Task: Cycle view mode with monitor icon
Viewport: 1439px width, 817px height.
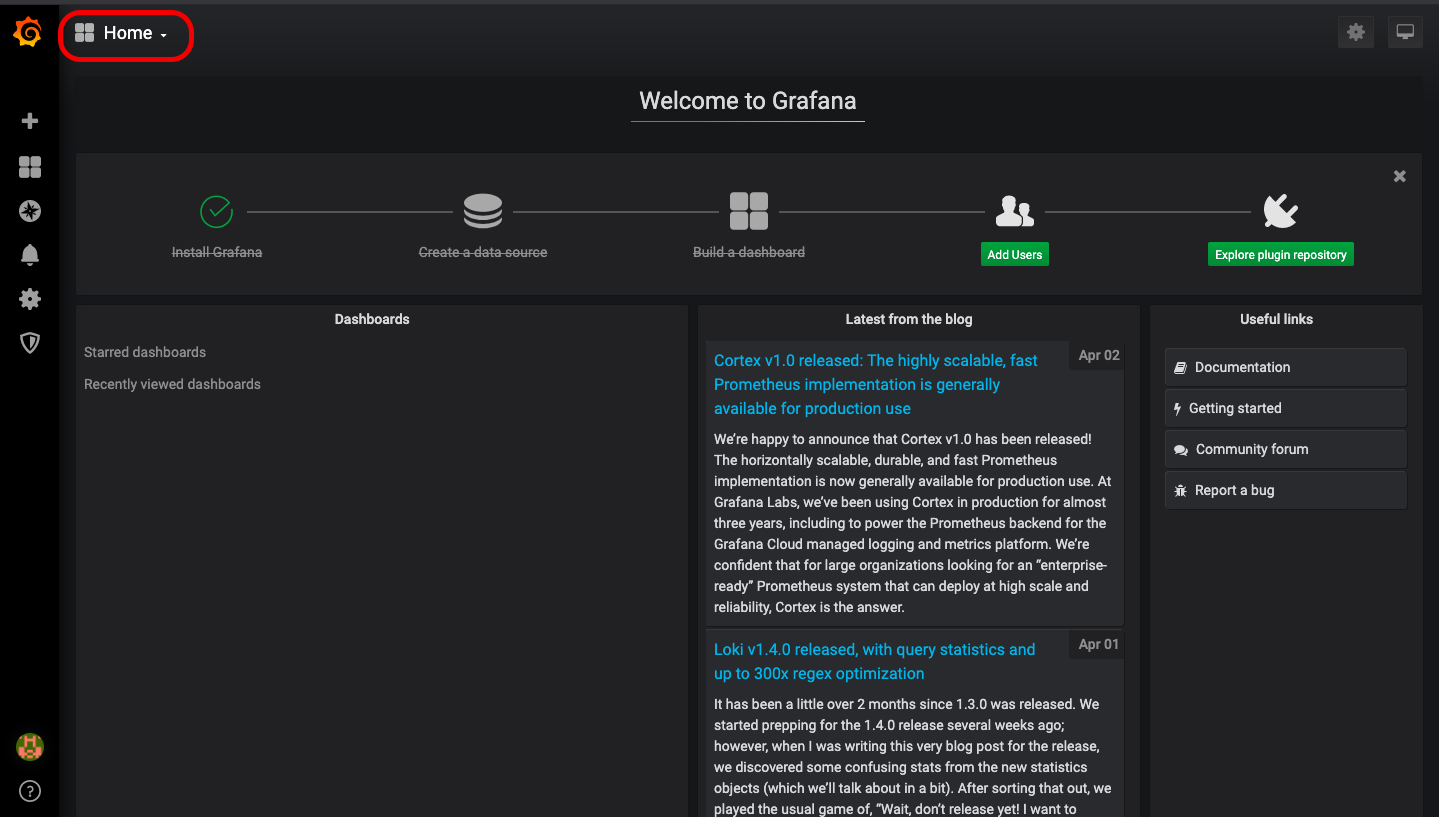Action: [1405, 32]
